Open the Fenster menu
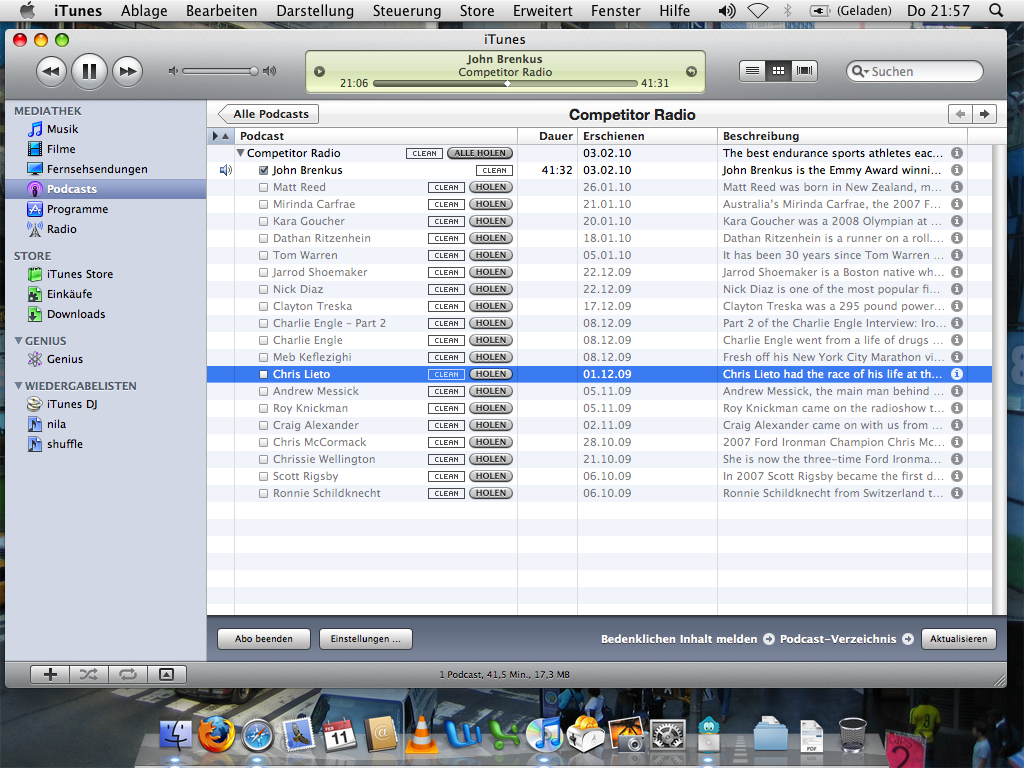1024x768 pixels. tap(616, 10)
